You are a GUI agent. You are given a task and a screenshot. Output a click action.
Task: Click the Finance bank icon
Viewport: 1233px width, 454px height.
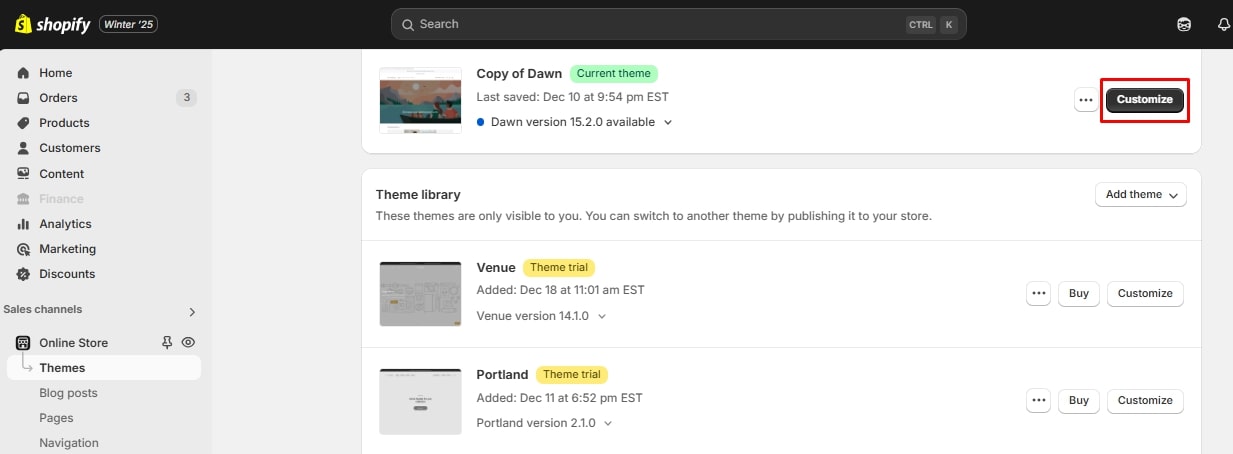tap(23, 199)
